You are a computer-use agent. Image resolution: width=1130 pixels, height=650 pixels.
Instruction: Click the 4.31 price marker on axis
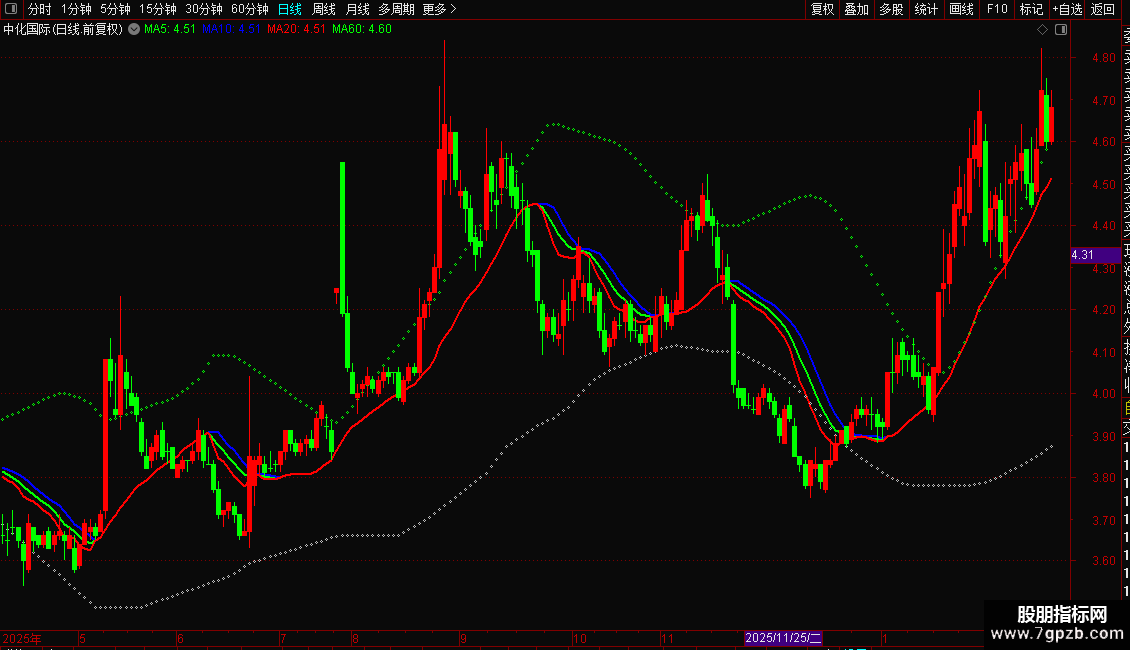(x=1095, y=255)
